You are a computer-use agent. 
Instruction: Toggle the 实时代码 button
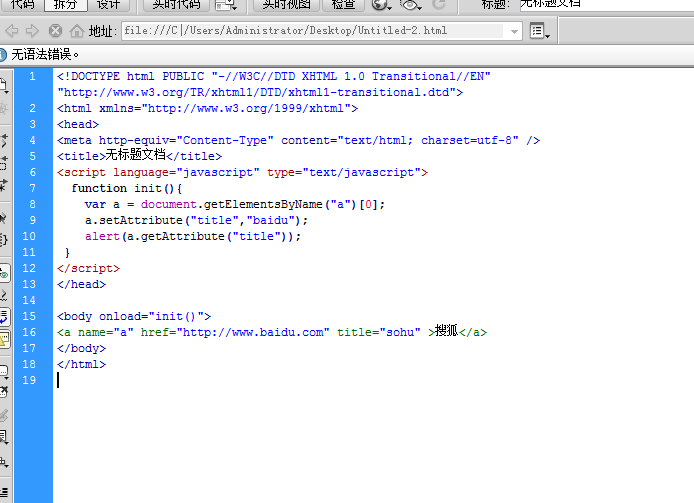click(176, 4)
